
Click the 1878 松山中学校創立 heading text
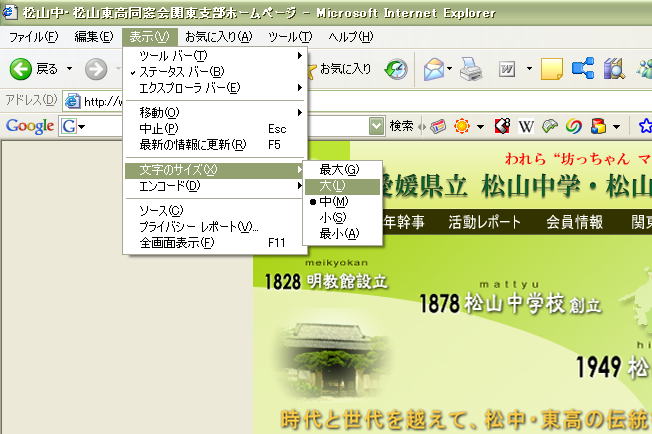pyautogui.click(x=510, y=303)
